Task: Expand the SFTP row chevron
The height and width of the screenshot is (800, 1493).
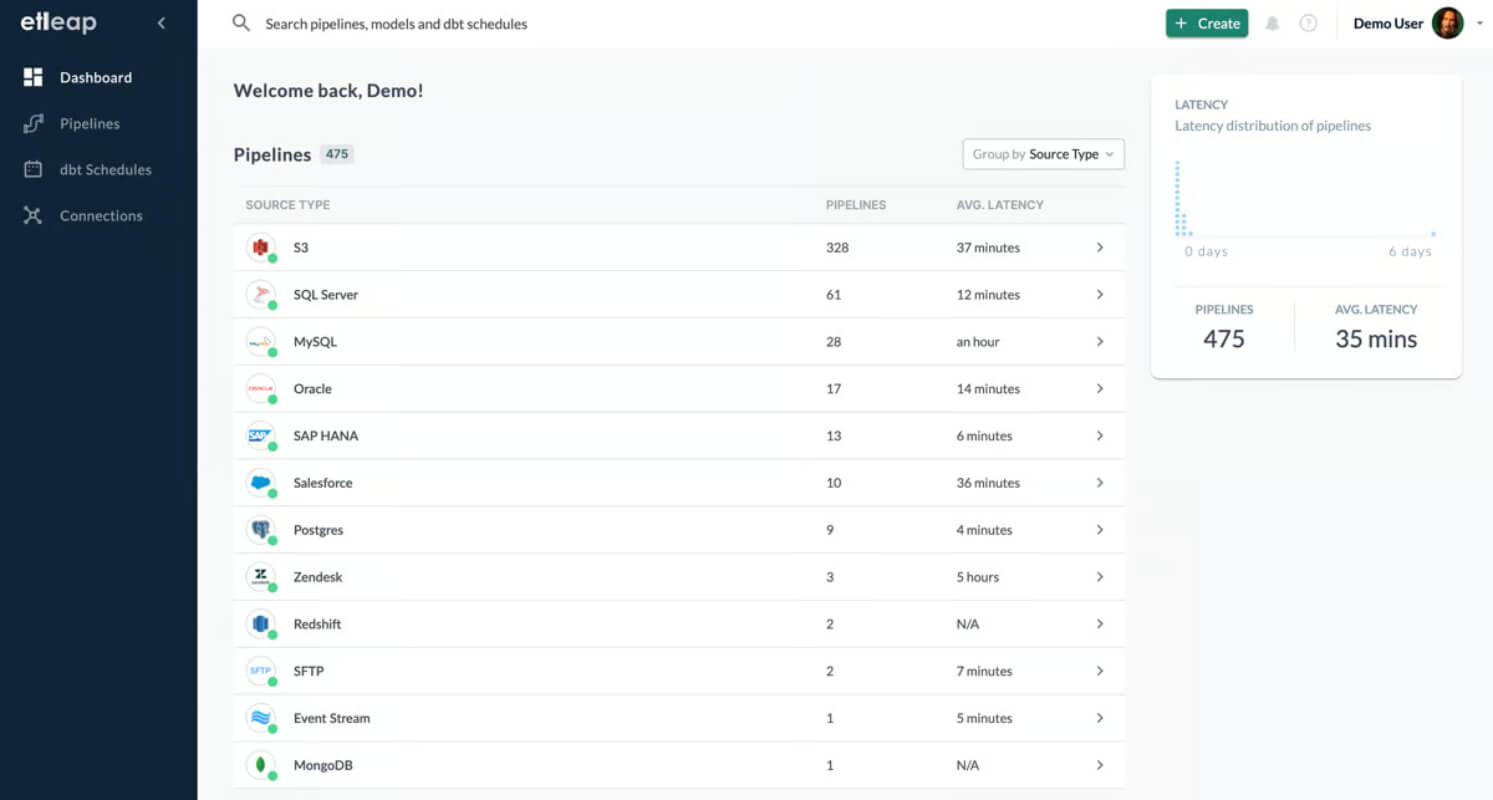Action: [1100, 670]
